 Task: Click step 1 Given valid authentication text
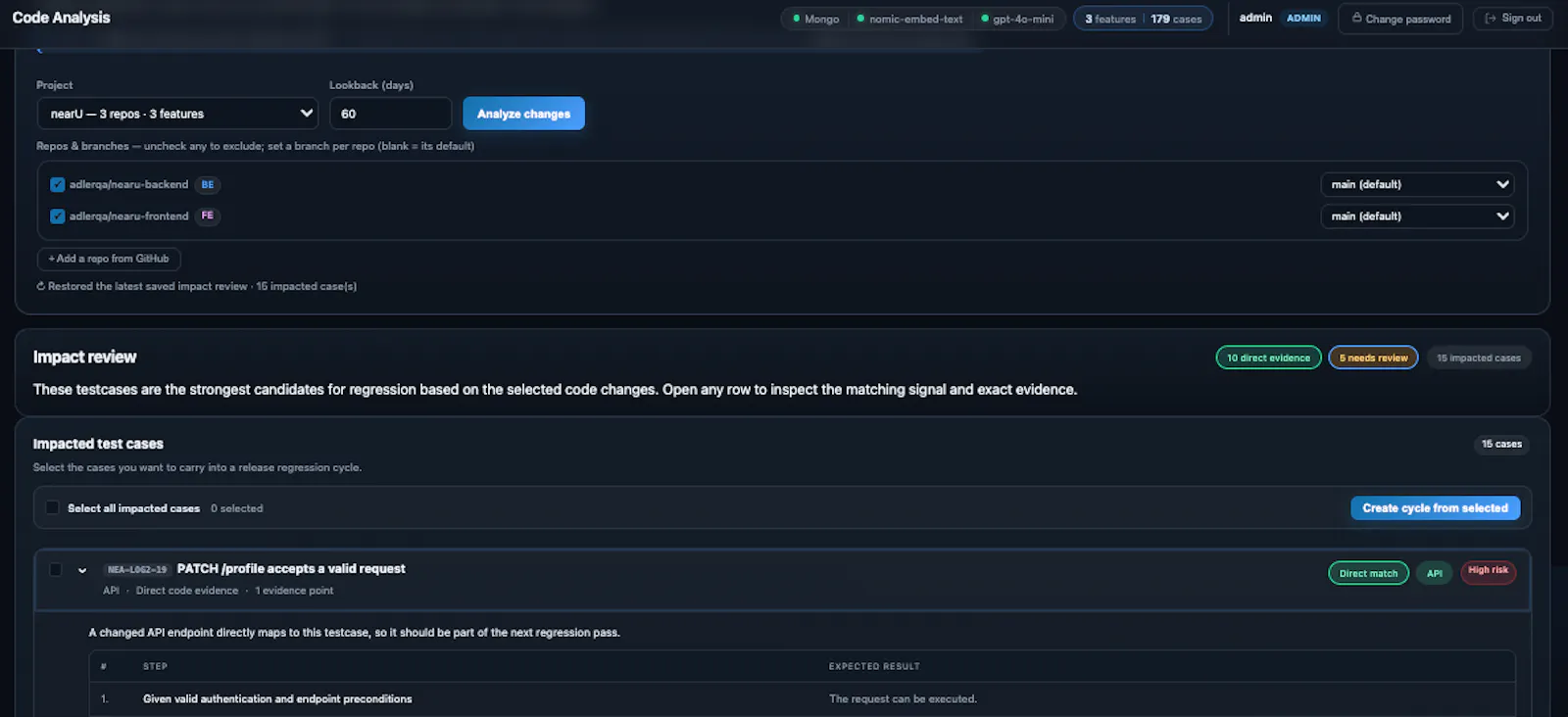[x=277, y=698]
